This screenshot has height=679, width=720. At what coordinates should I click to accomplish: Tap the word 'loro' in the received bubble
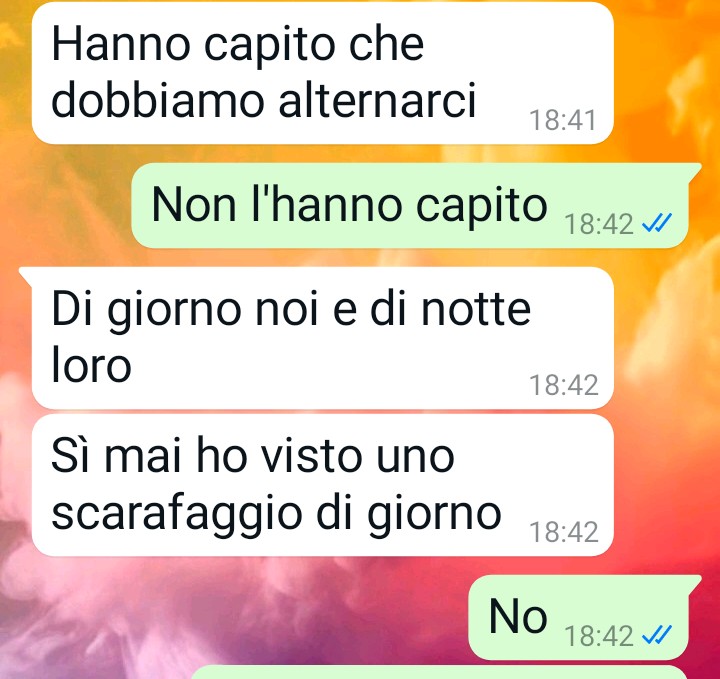pos(91,366)
